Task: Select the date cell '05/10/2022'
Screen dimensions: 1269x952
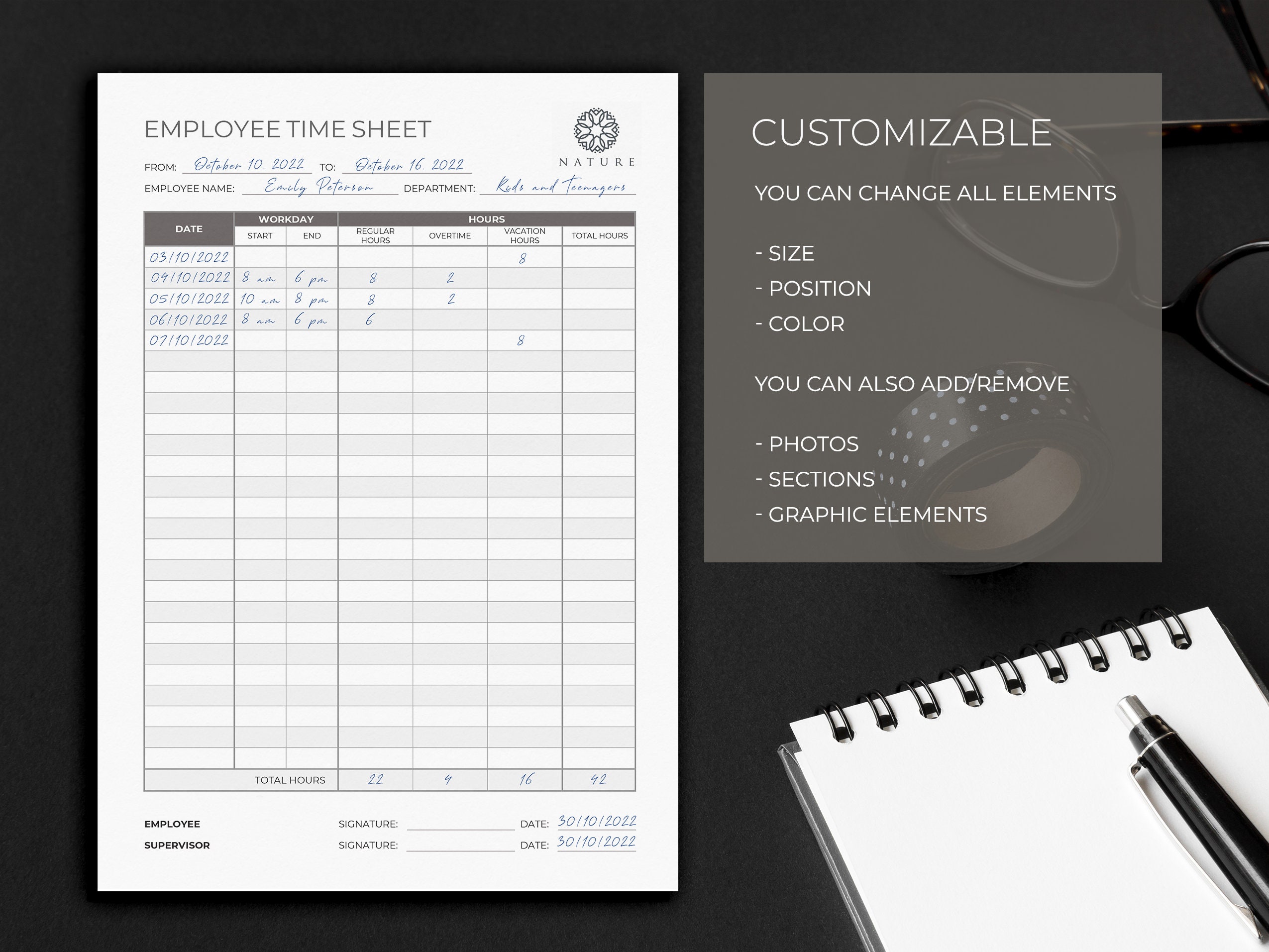Action: [x=189, y=299]
